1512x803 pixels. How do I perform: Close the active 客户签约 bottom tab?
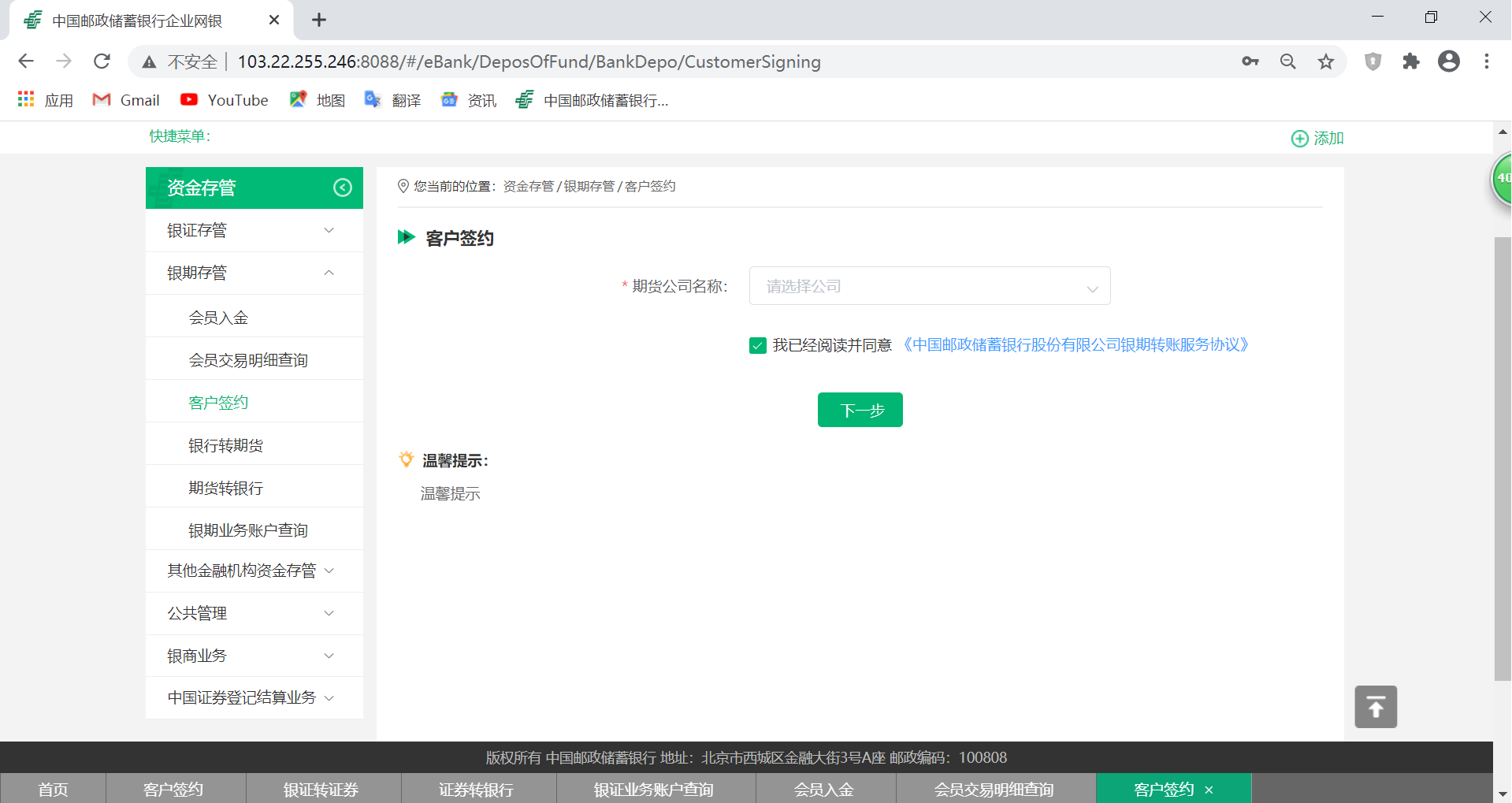click(x=1209, y=790)
